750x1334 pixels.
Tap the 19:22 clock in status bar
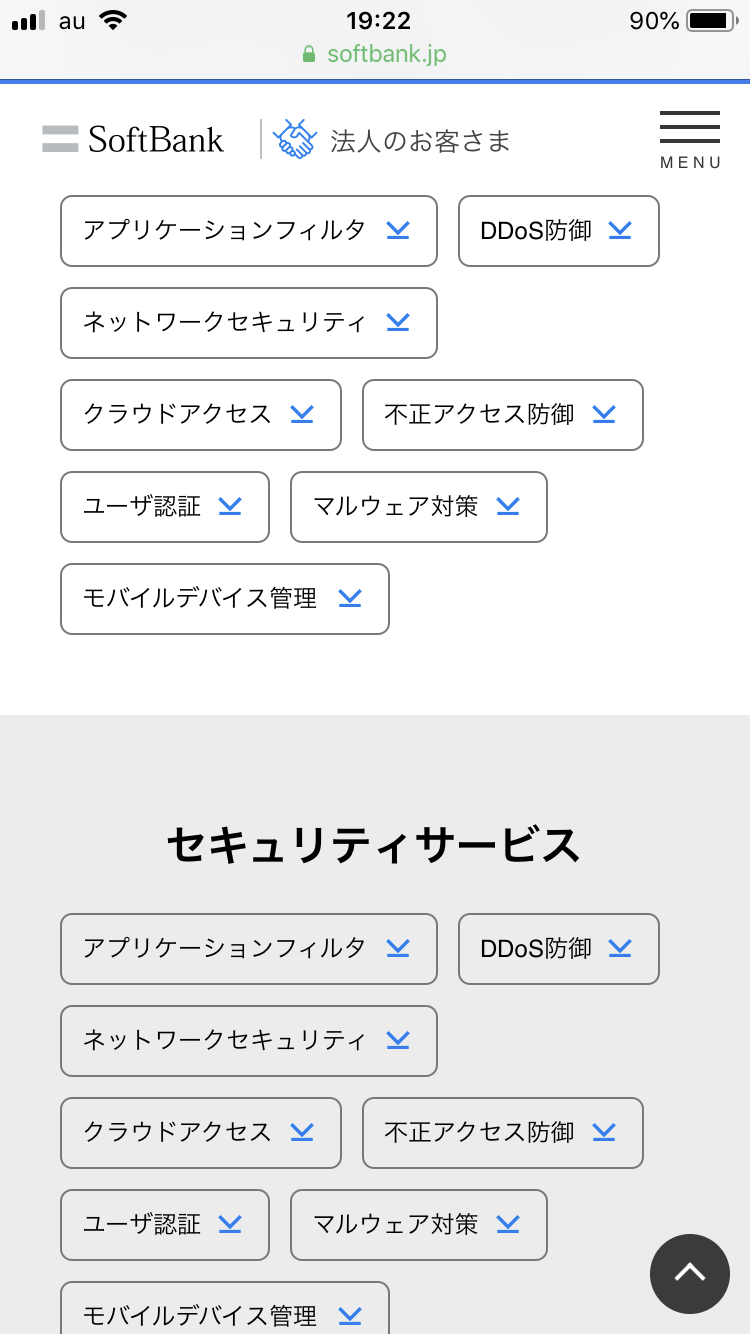(378, 21)
